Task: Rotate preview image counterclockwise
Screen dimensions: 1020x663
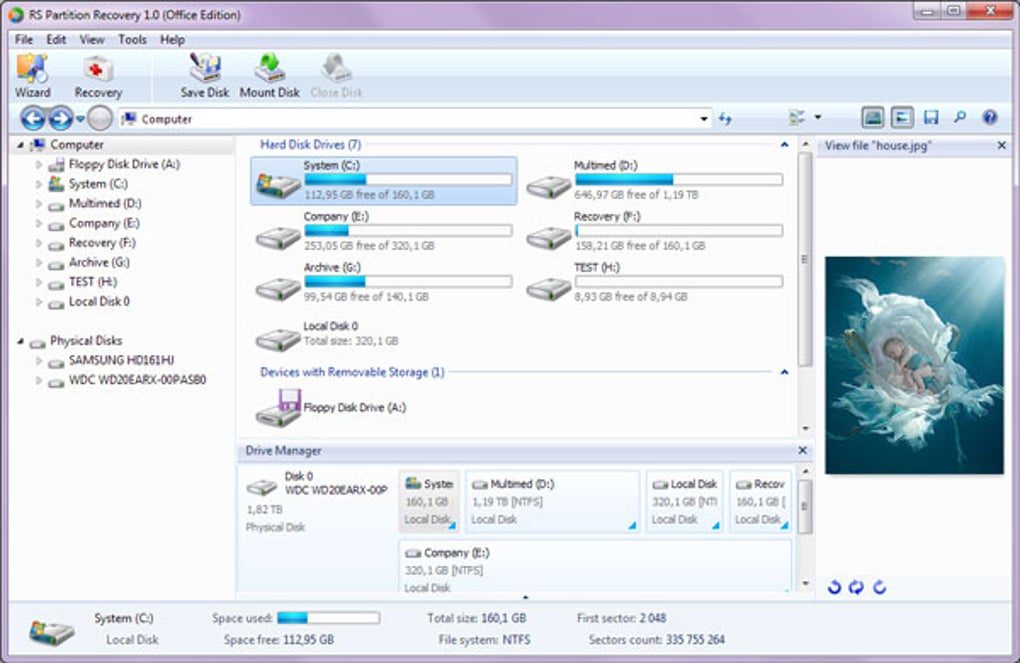Action: (834, 588)
